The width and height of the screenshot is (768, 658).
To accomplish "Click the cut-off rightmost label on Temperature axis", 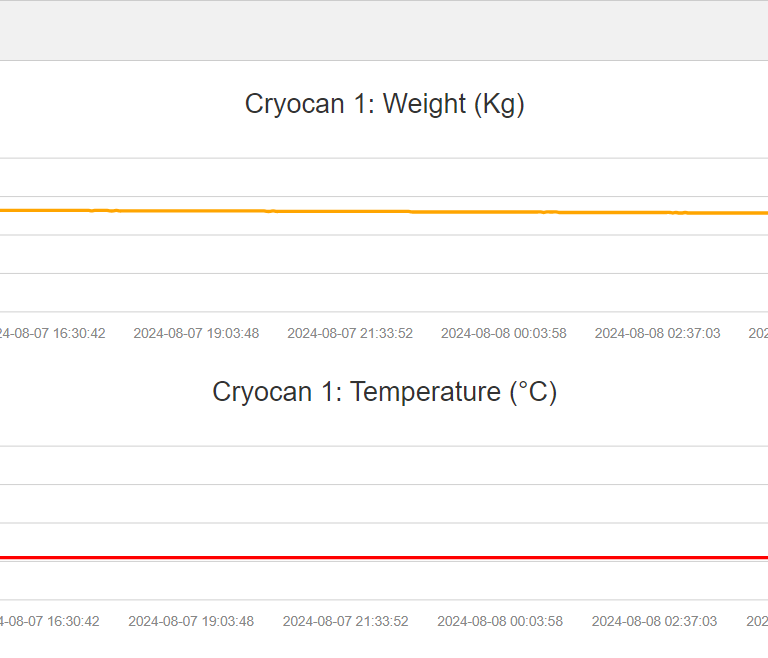I will point(758,621).
